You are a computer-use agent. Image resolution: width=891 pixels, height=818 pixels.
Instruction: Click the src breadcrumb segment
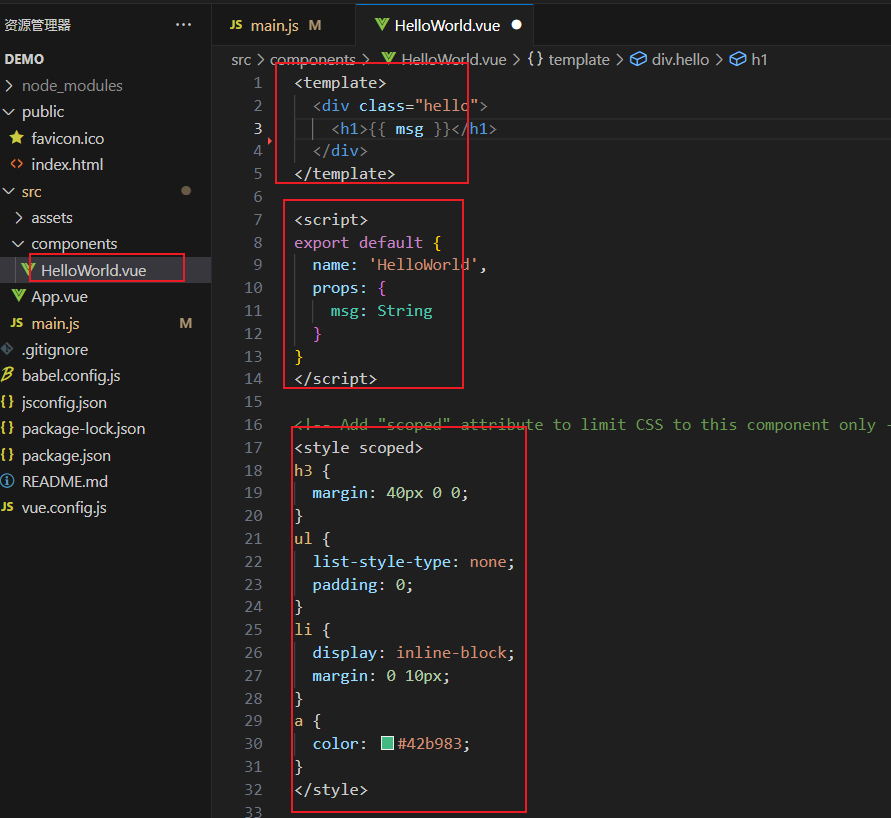[241, 60]
